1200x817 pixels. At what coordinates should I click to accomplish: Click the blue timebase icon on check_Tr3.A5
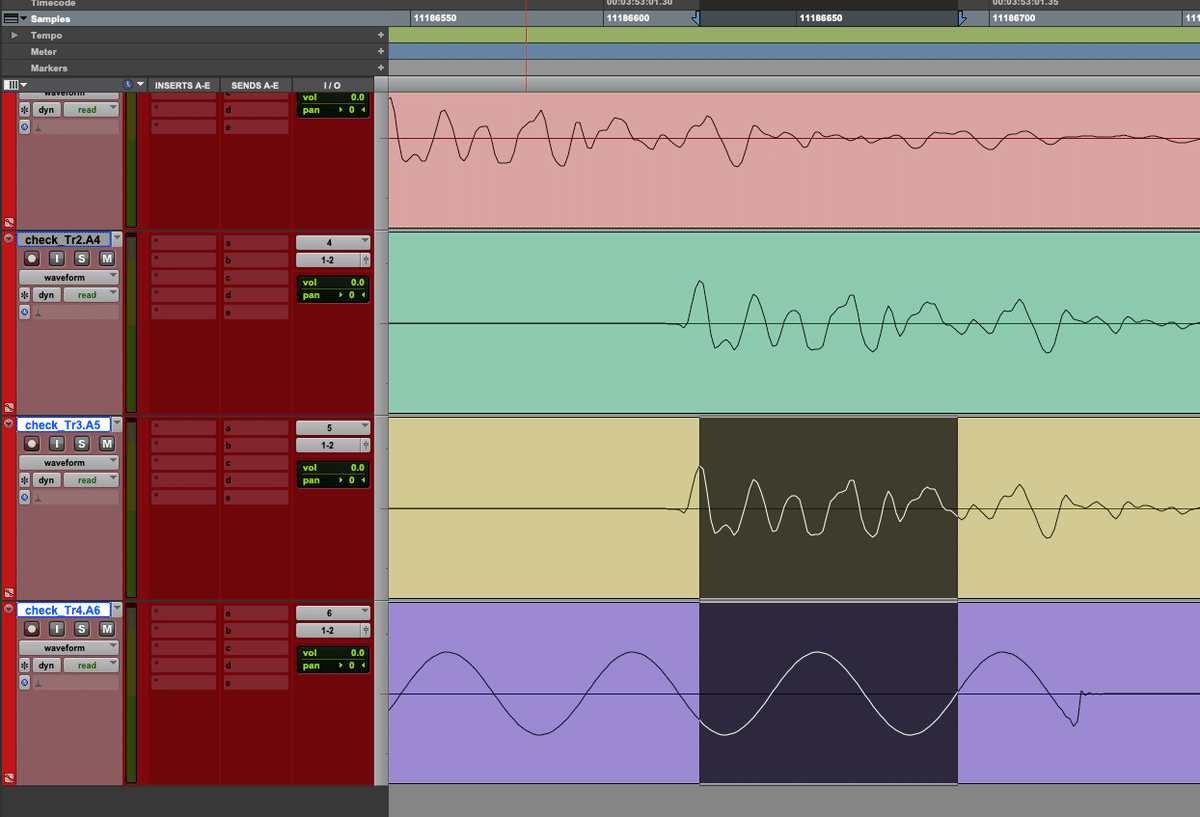coord(24,497)
